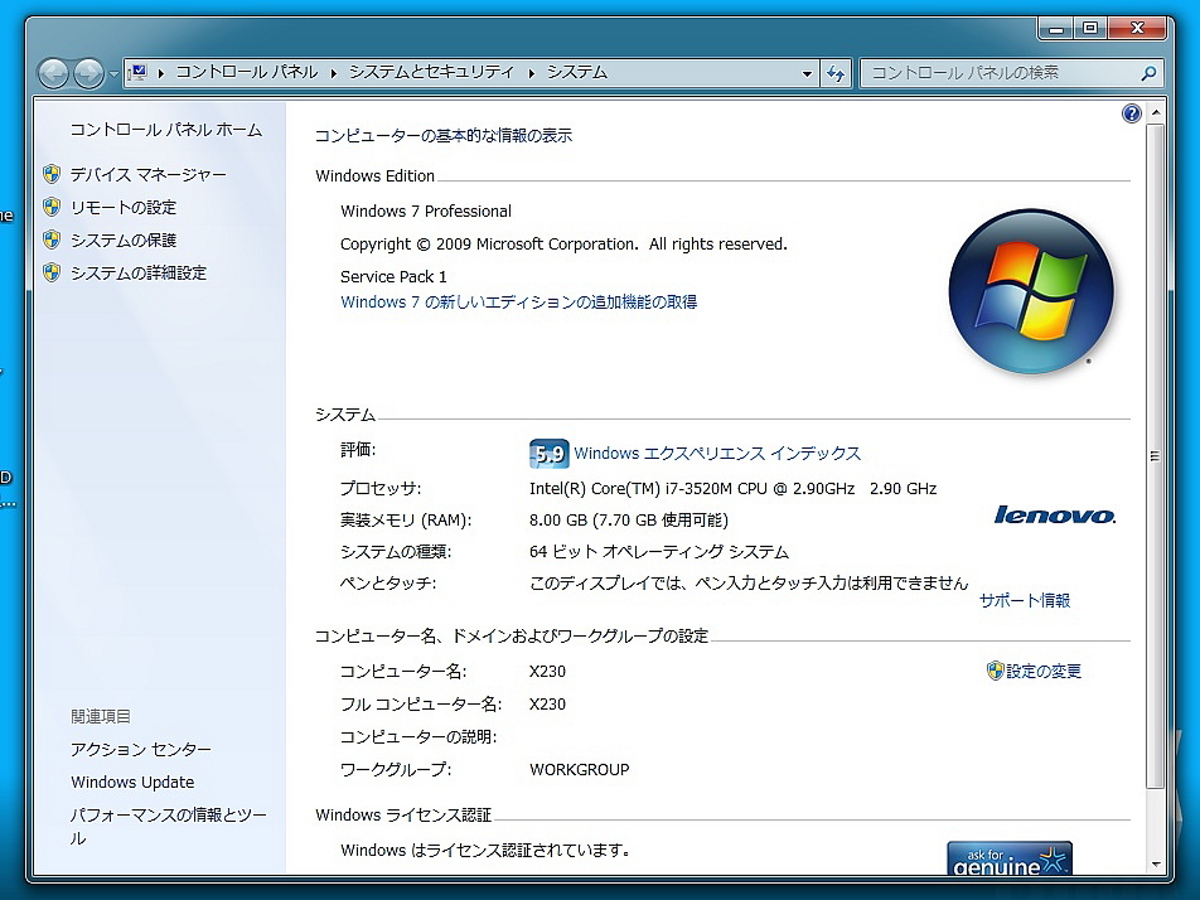Click the magnifier search icon

click(1148, 73)
